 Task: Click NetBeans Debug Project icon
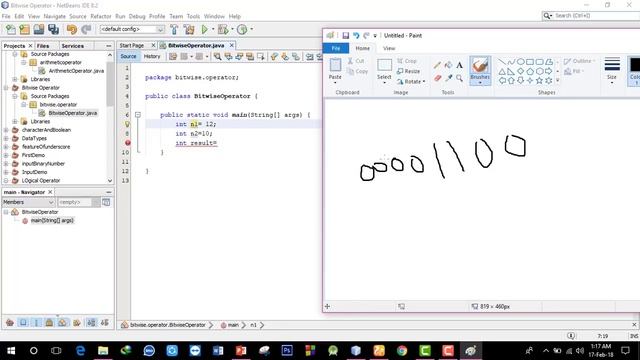click(223, 29)
